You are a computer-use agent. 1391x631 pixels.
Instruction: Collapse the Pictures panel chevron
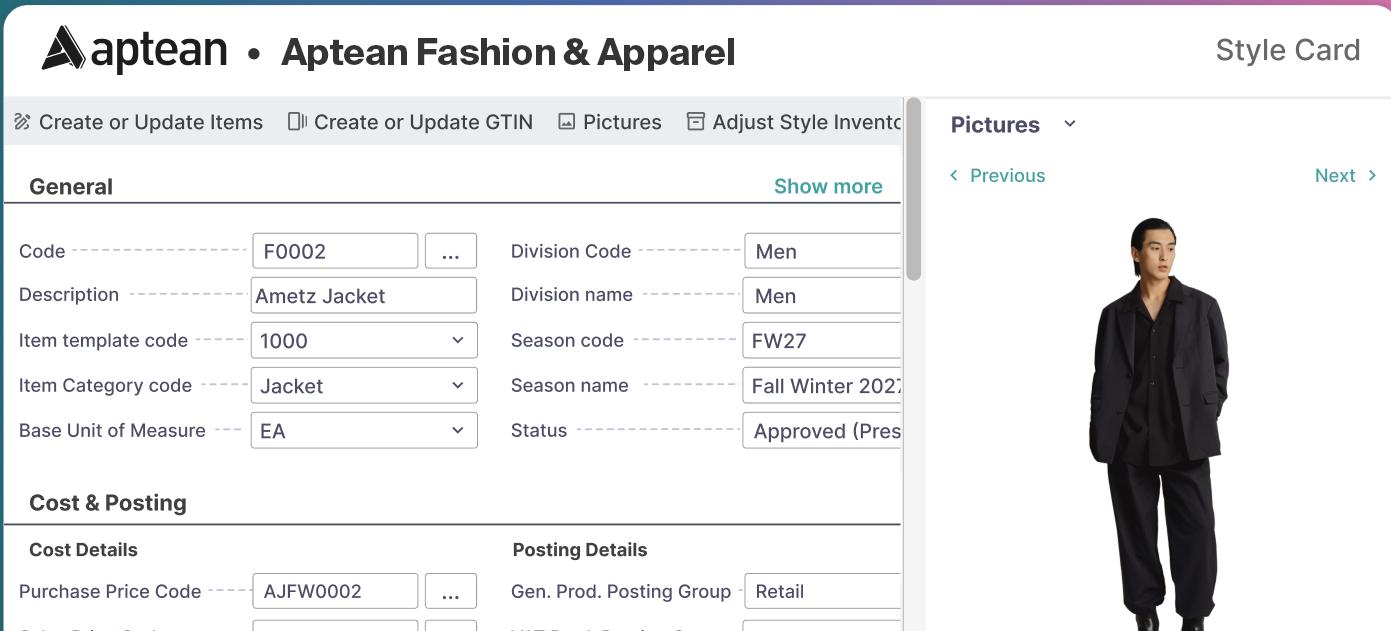point(1070,124)
